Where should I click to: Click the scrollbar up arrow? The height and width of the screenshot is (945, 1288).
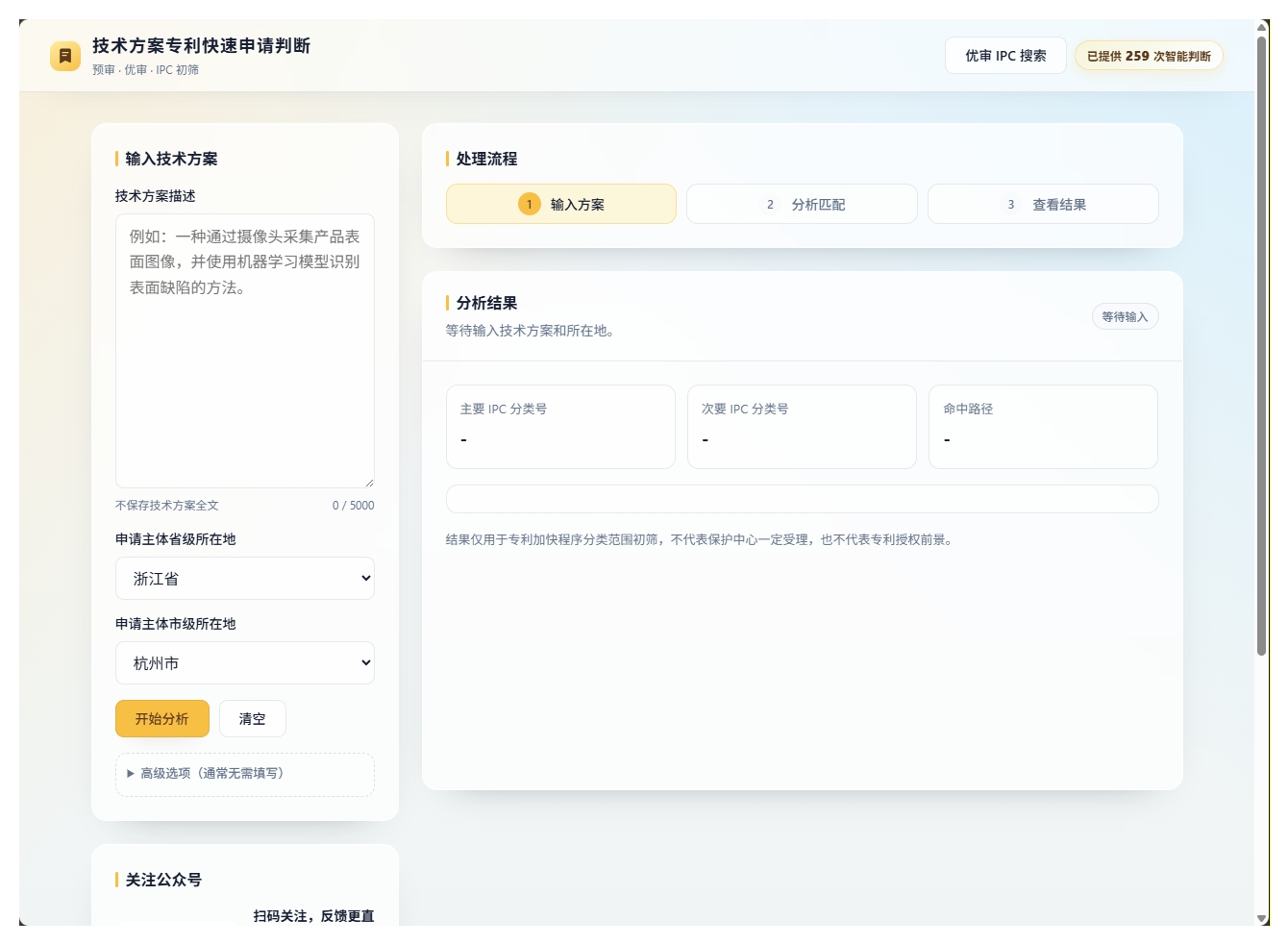(1262, 27)
